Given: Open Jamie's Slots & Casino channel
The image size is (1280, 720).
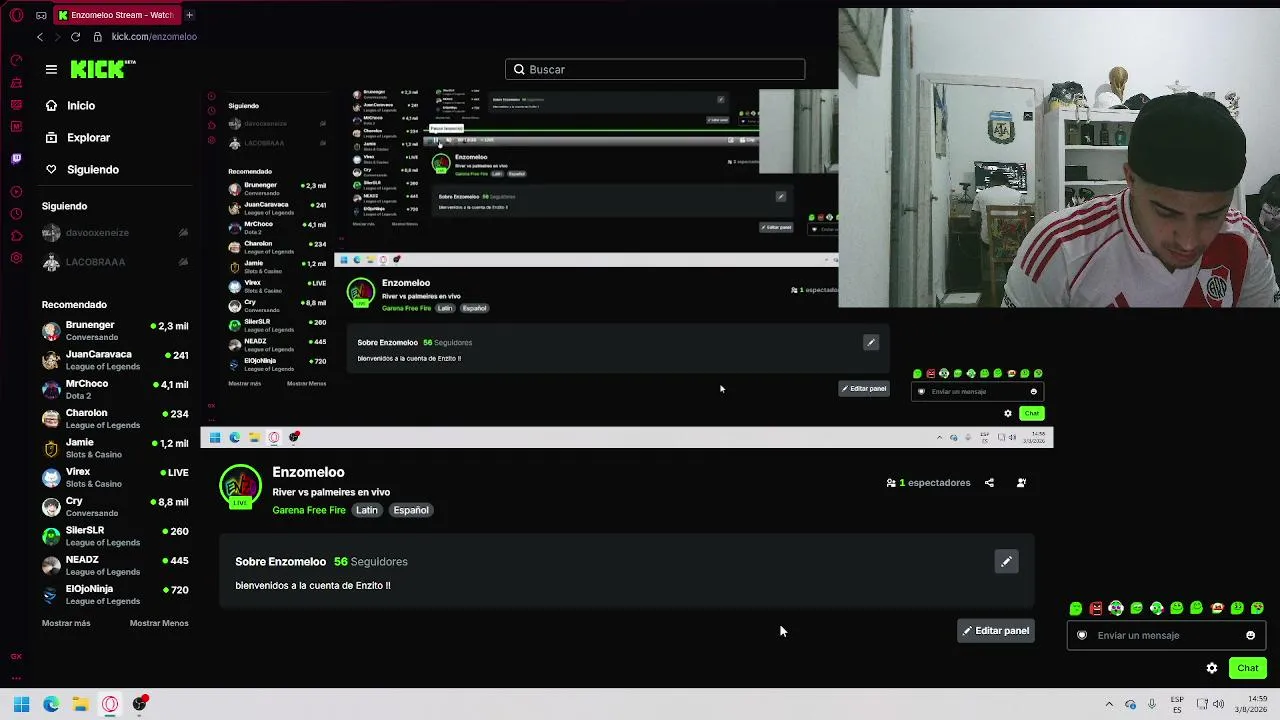Looking at the screenshot, I should pyautogui.click(x=115, y=448).
